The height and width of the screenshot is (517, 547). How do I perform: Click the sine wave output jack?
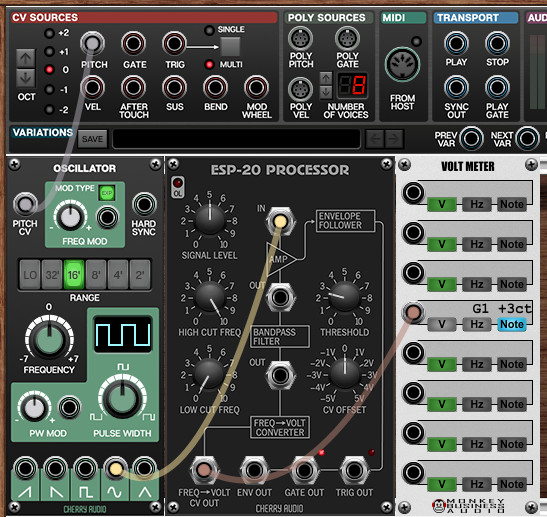tap(115, 469)
